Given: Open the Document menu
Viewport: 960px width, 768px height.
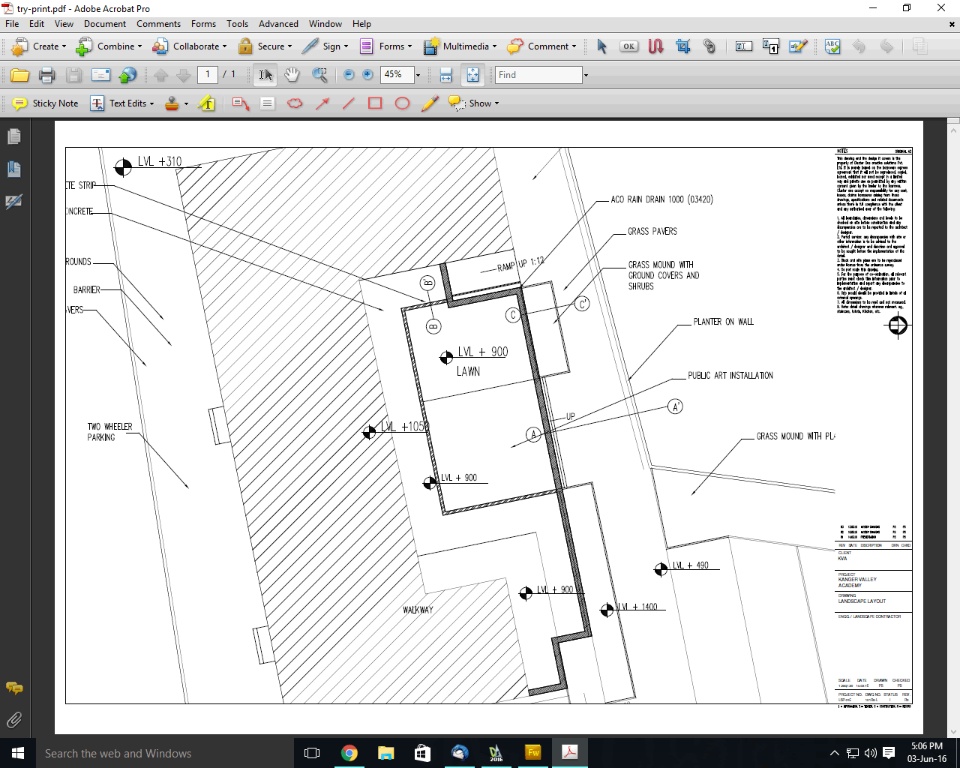Looking at the screenshot, I should pos(105,24).
